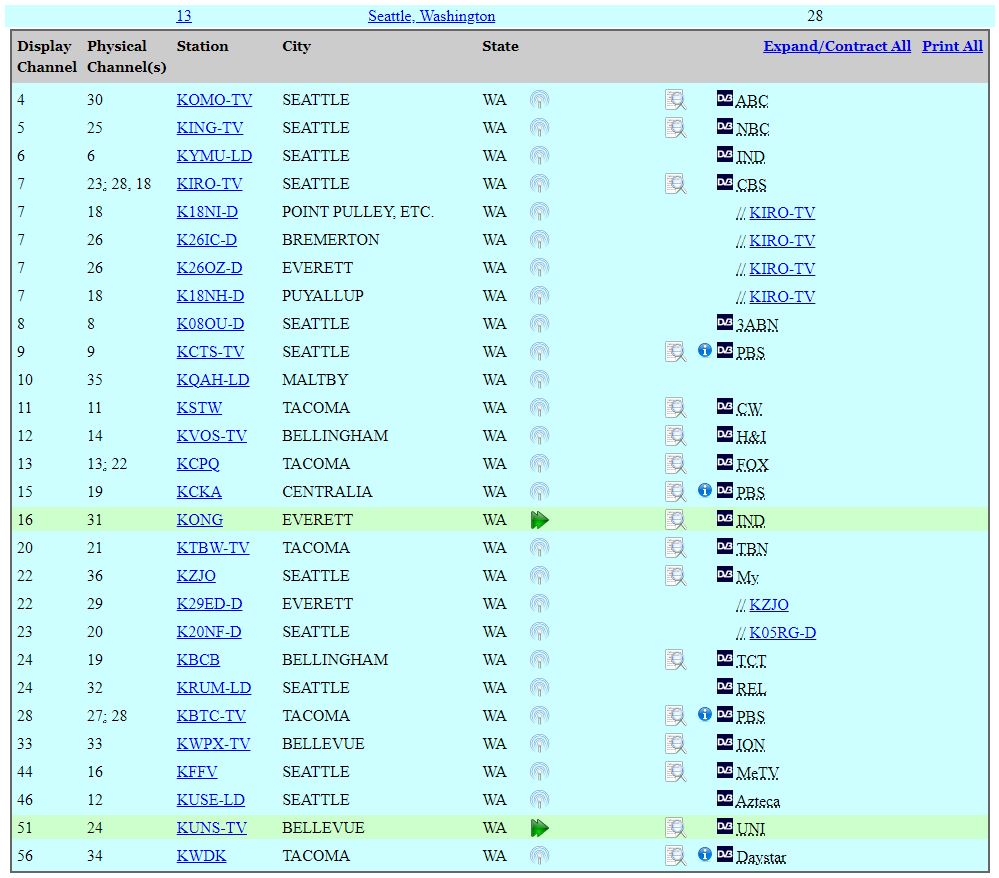Open the KBTC-TV station link
This screenshot has width=999, height=878.
click(x=211, y=716)
